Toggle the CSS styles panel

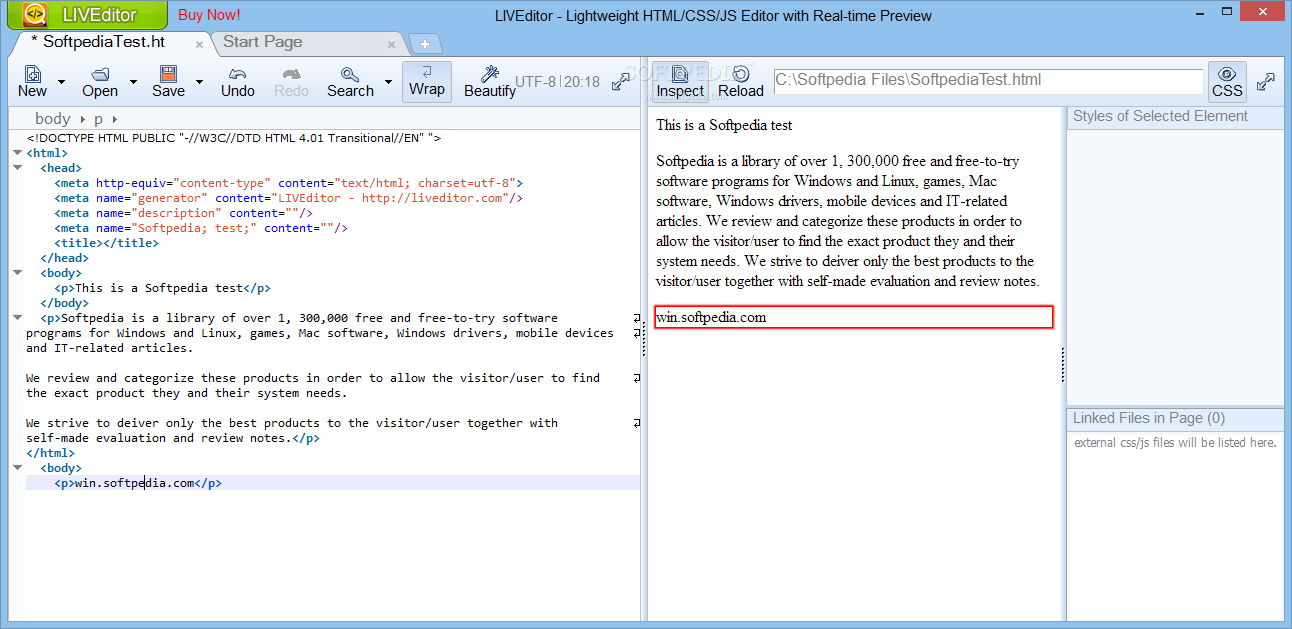(1227, 82)
